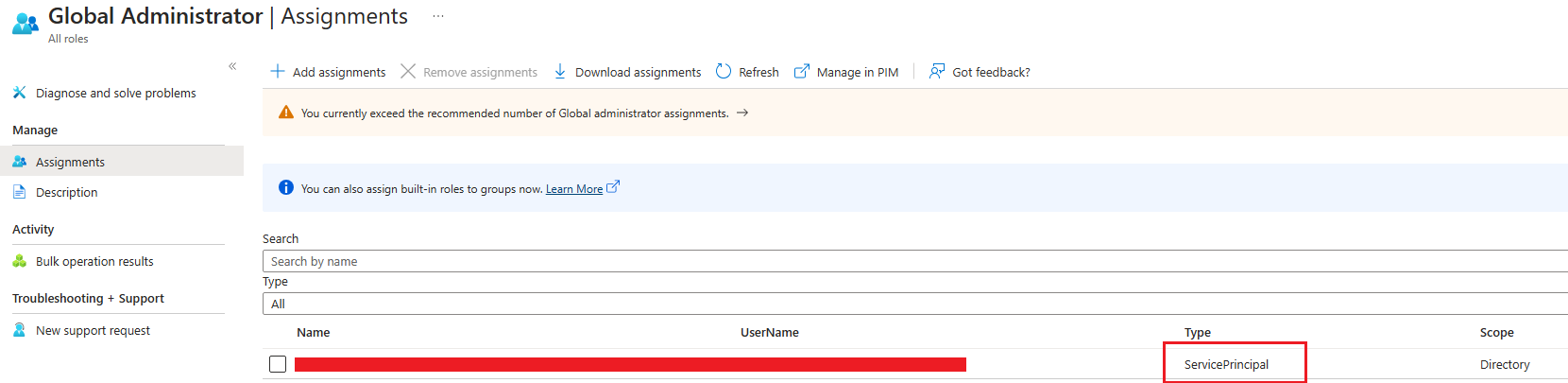This screenshot has width=1568, height=383.
Task: Click the download arrow icon
Action: [x=560, y=71]
